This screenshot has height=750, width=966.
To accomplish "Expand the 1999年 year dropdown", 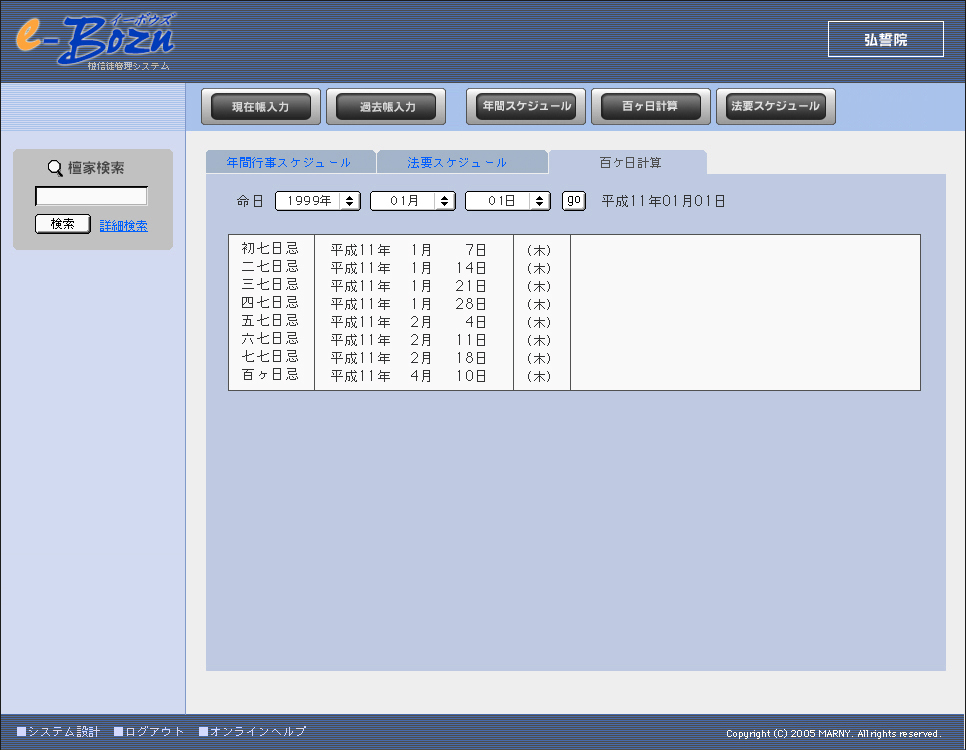I will tap(318, 201).
